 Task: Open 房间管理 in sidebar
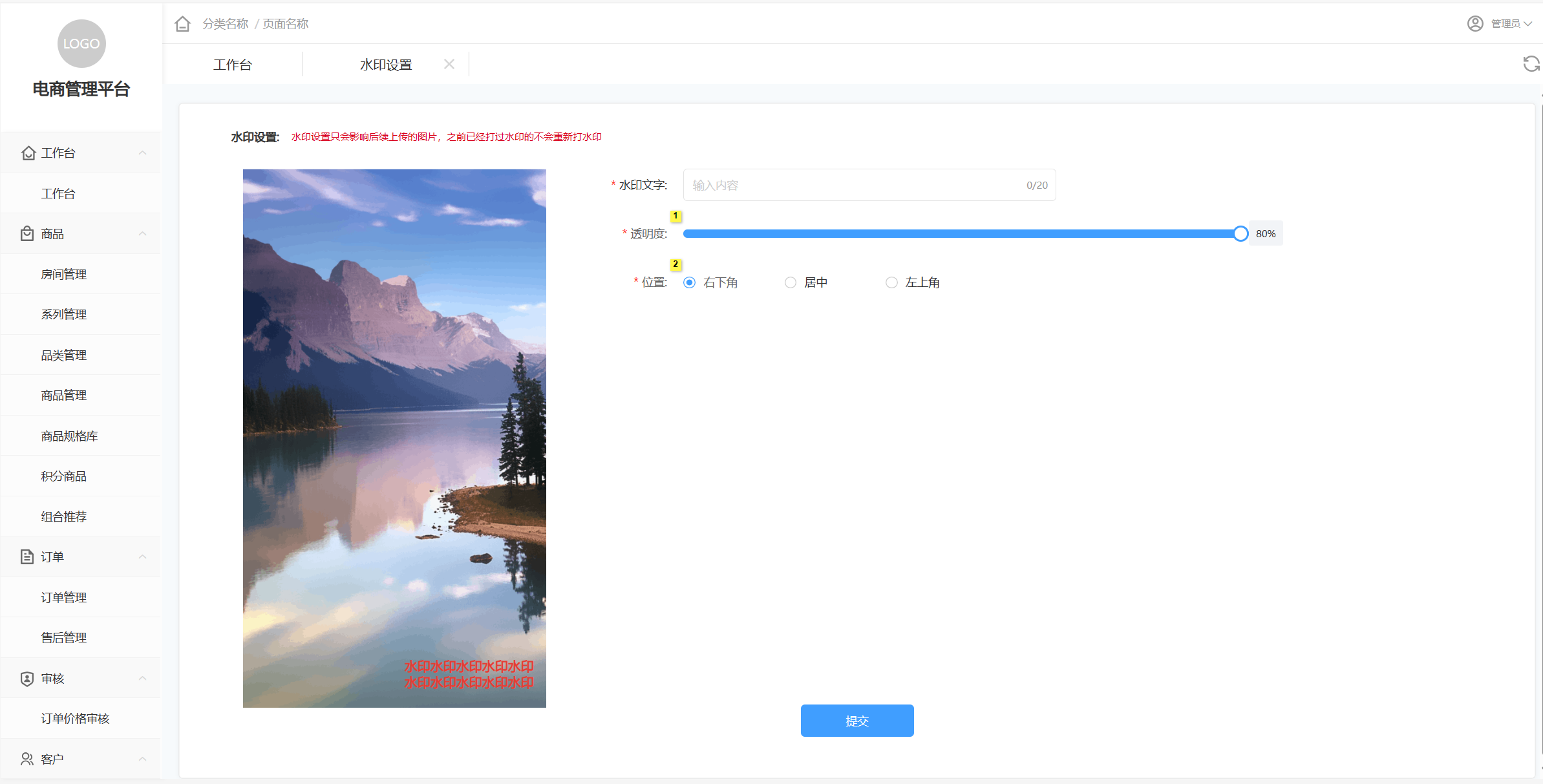[81, 274]
